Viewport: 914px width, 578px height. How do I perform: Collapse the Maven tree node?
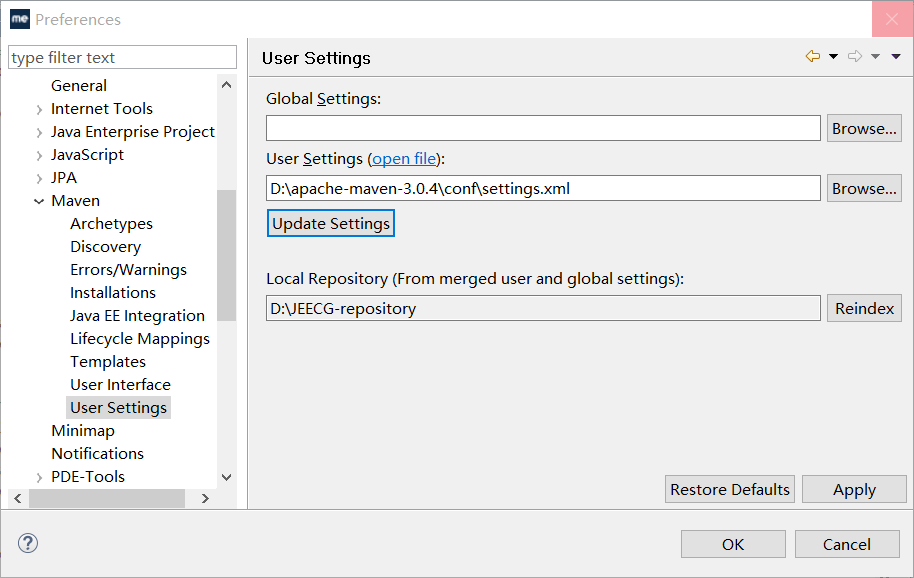point(39,202)
